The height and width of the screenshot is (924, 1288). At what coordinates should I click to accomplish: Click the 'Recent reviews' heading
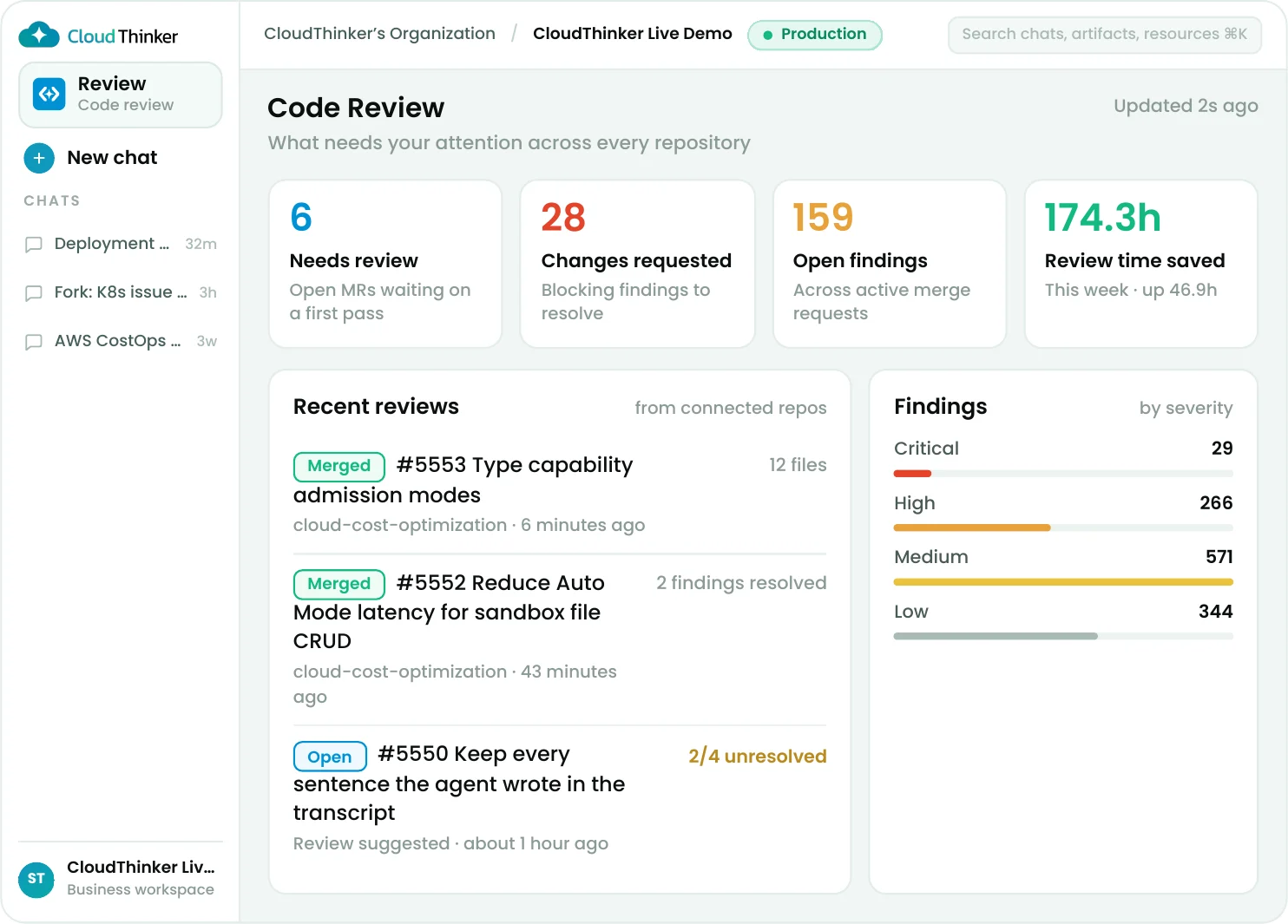point(376,407)
